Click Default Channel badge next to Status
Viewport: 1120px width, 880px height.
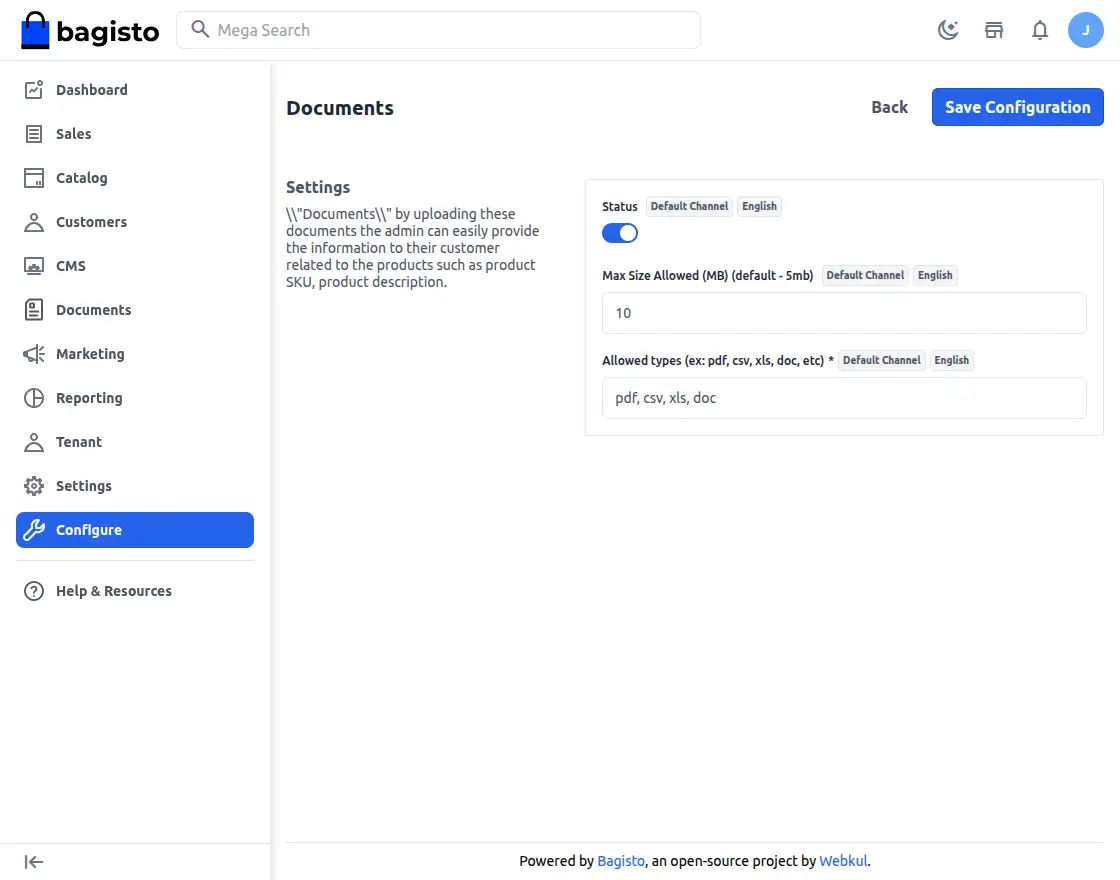click(689, 206)
